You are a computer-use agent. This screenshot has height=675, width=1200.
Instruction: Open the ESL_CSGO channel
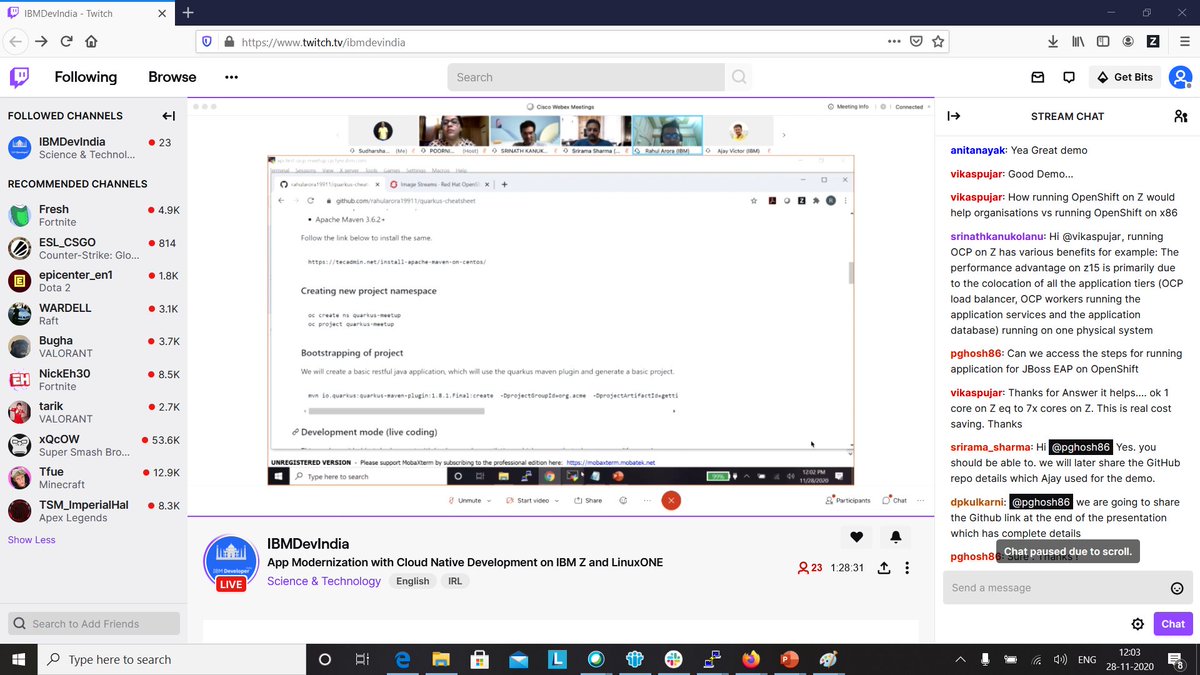pos(94,249)
